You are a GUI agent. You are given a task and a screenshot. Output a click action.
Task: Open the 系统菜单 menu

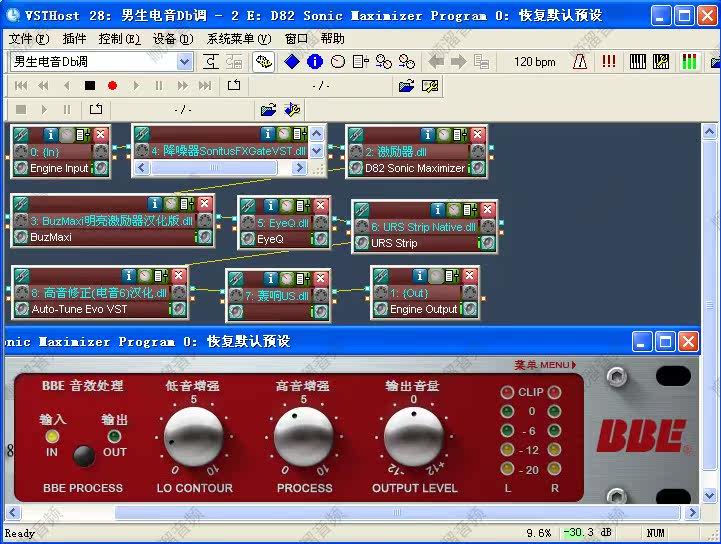coord(239,39)
